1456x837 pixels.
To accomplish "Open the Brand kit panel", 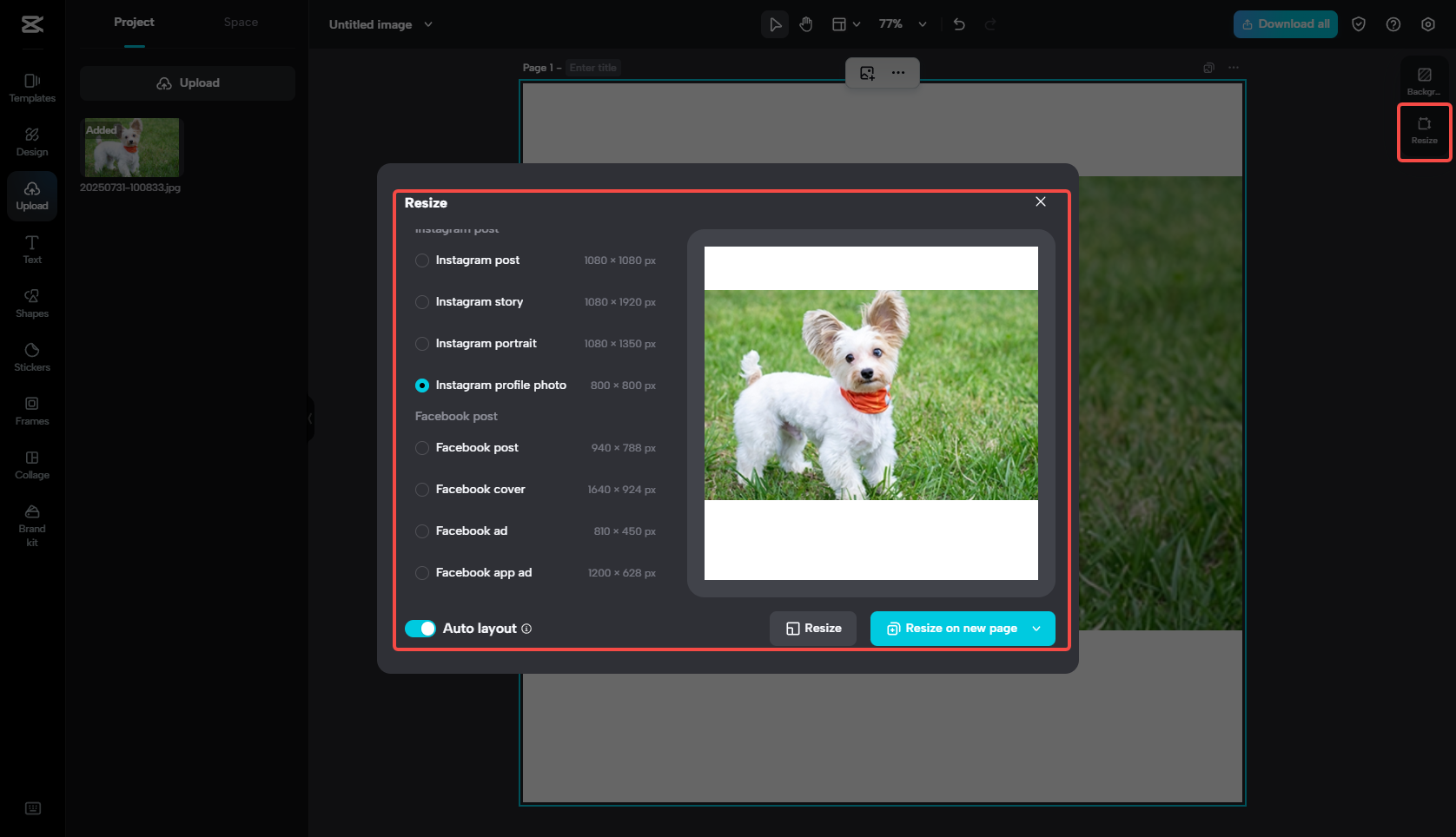I will [32, 526].
